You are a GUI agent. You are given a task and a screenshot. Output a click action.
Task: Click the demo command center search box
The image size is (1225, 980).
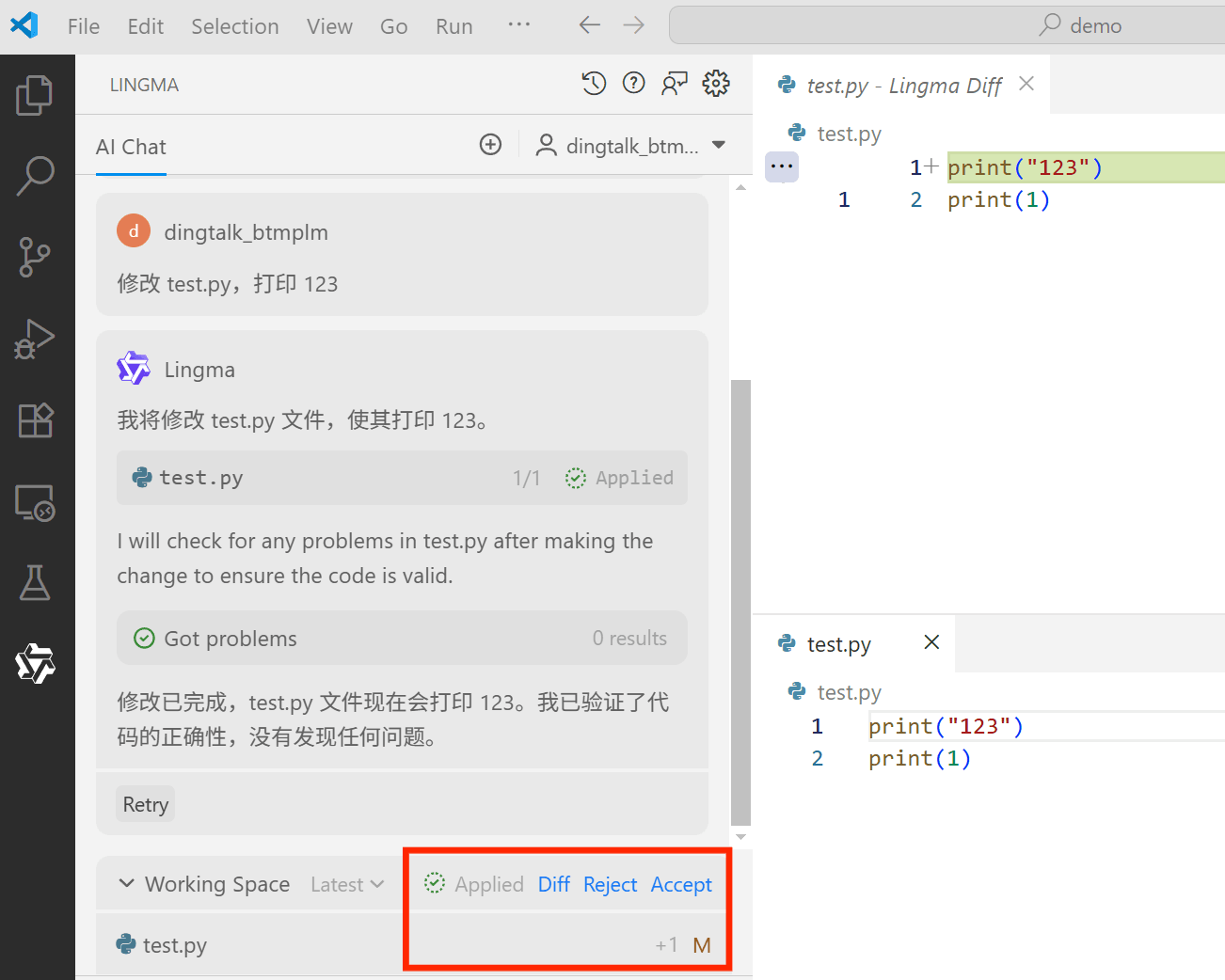pyautogui.click(x=947, y=25)
